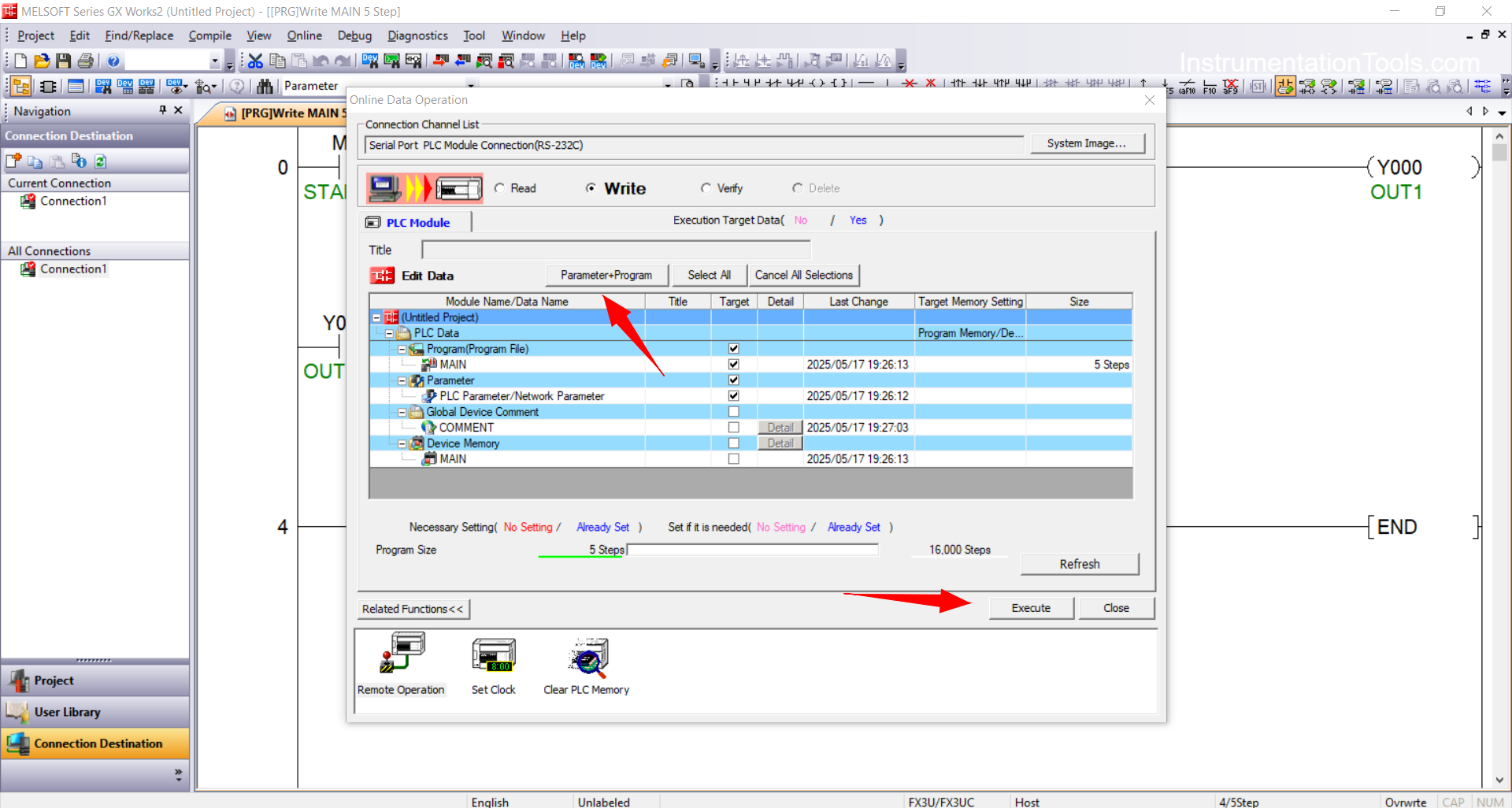Select the Write radio button
Screen dimensions: 1512x808
point(591,188)
